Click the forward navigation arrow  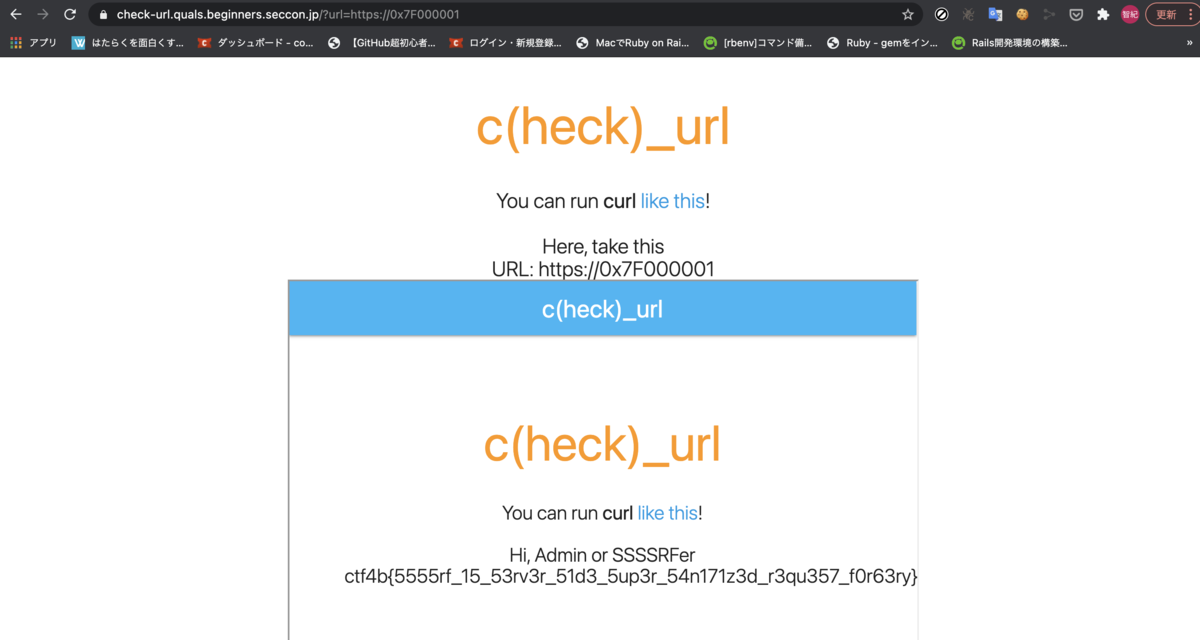tap(43, 15)
